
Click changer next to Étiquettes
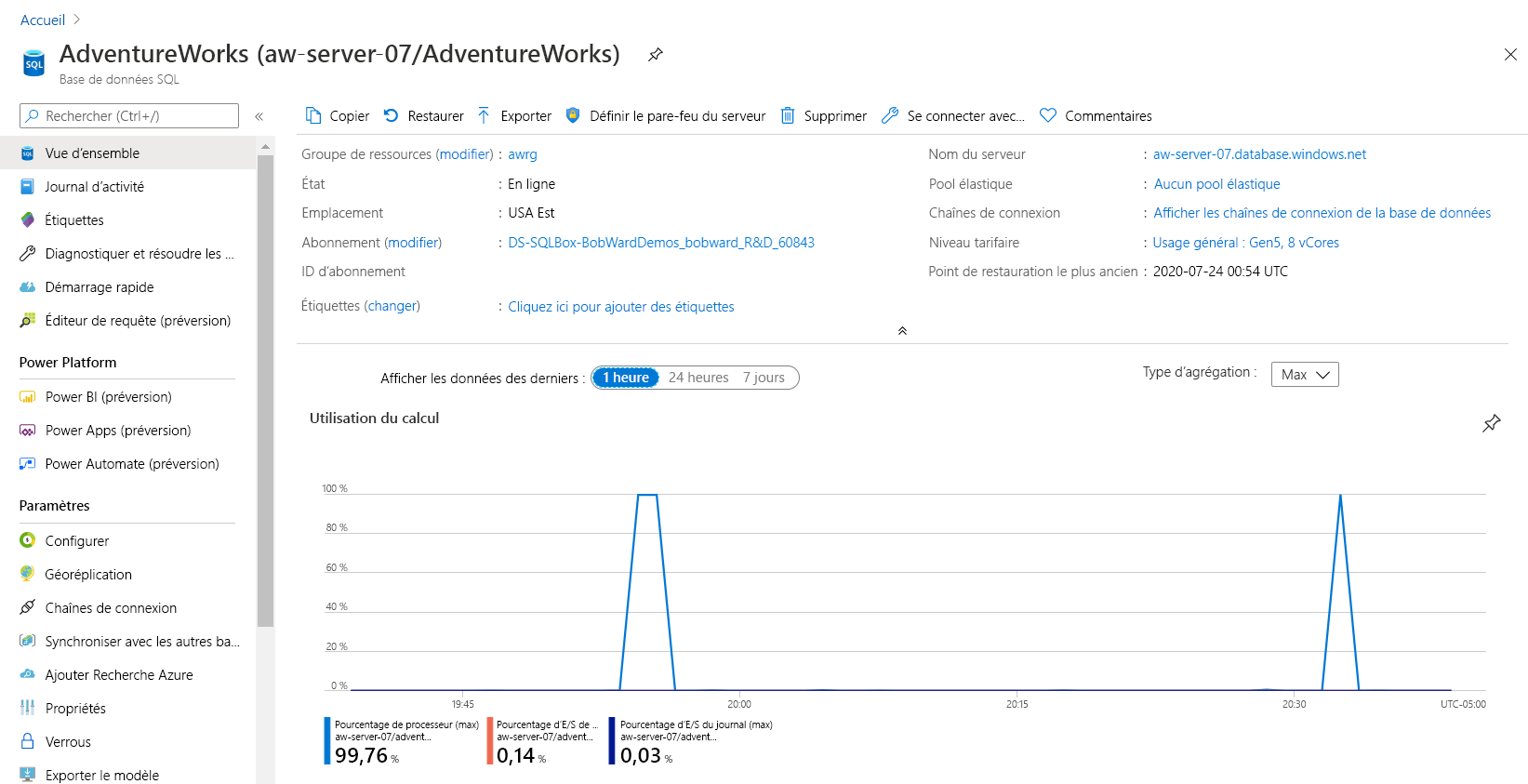[x=392, y=306]
